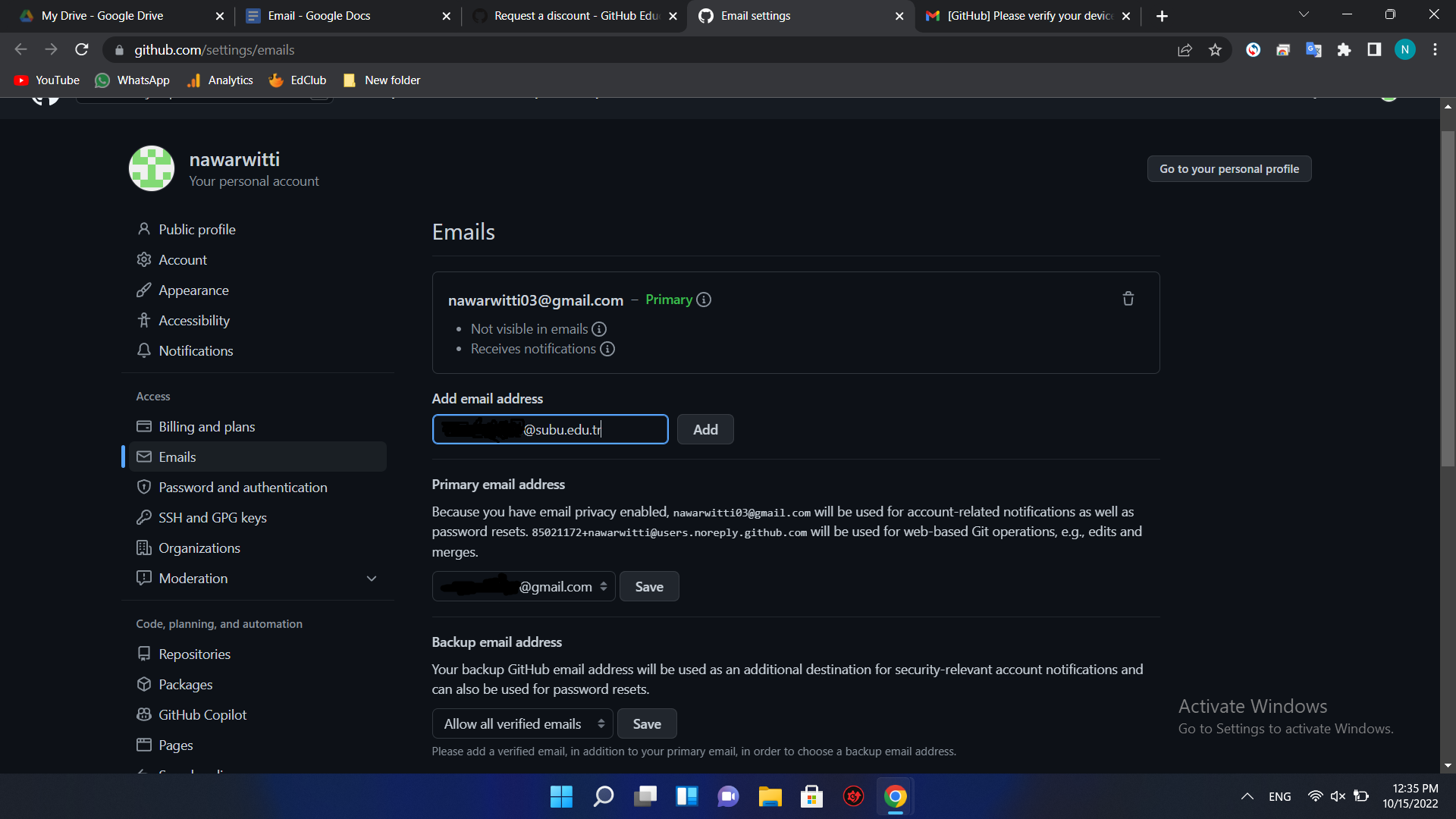The height and width of the screenshot is (819, 1456).
Task: Open the nawarwitti avatar image
Action: [152, 168]
